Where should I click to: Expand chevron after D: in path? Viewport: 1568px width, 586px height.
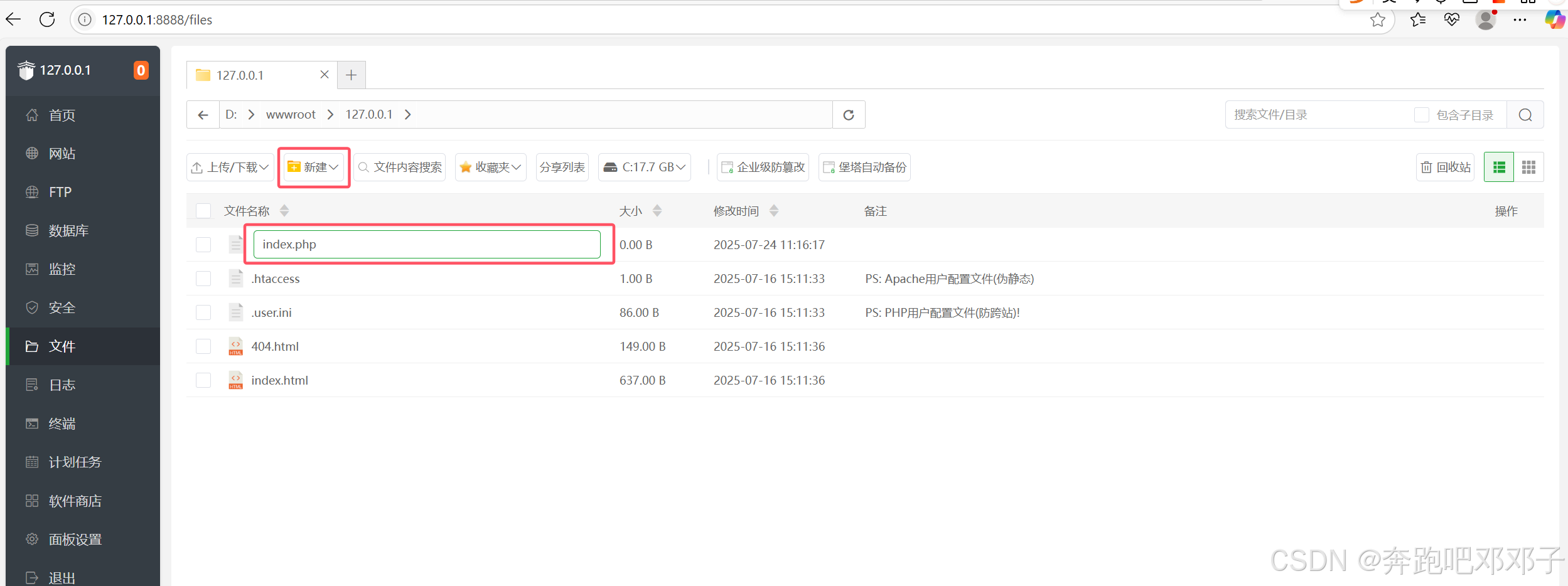pos(251,115)
